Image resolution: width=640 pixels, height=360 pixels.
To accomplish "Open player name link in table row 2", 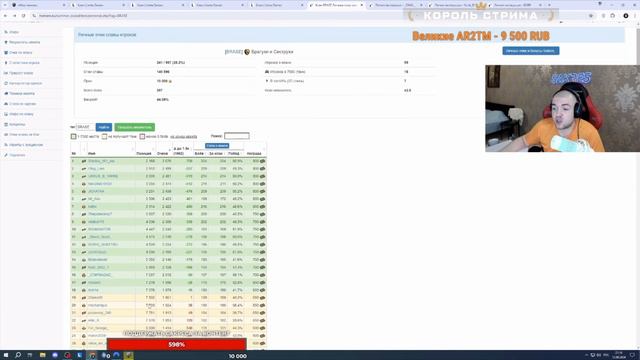I will pos(96,169).
